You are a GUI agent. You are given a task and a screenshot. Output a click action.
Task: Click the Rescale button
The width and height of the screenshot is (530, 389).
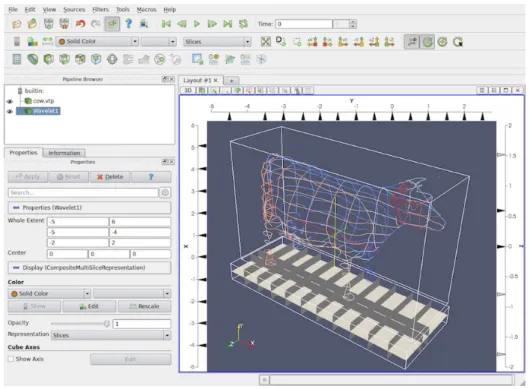[x=144, y=306]
